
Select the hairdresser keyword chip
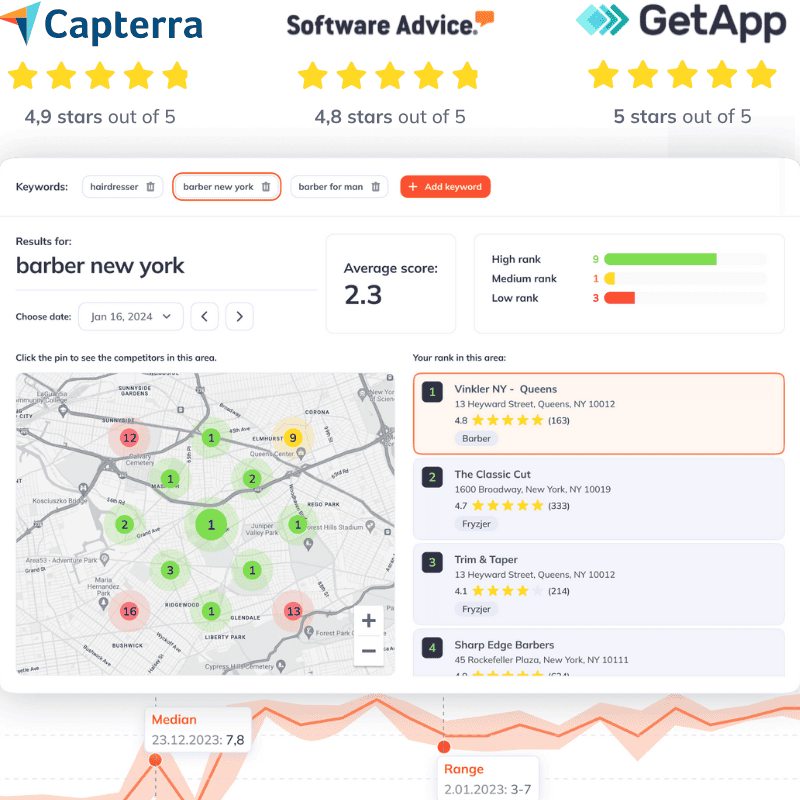click(122, 187)
